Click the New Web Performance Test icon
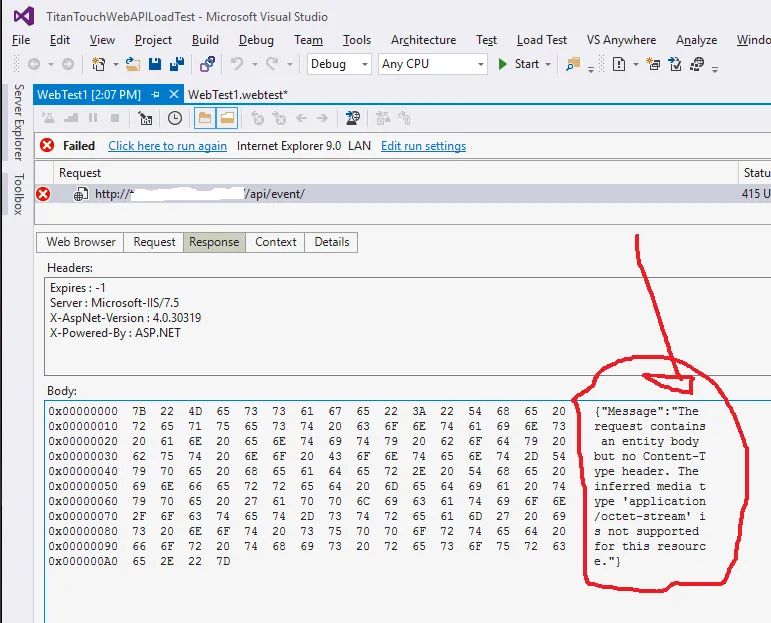Viewport: 771px width, 623px height. pos(653,64)
